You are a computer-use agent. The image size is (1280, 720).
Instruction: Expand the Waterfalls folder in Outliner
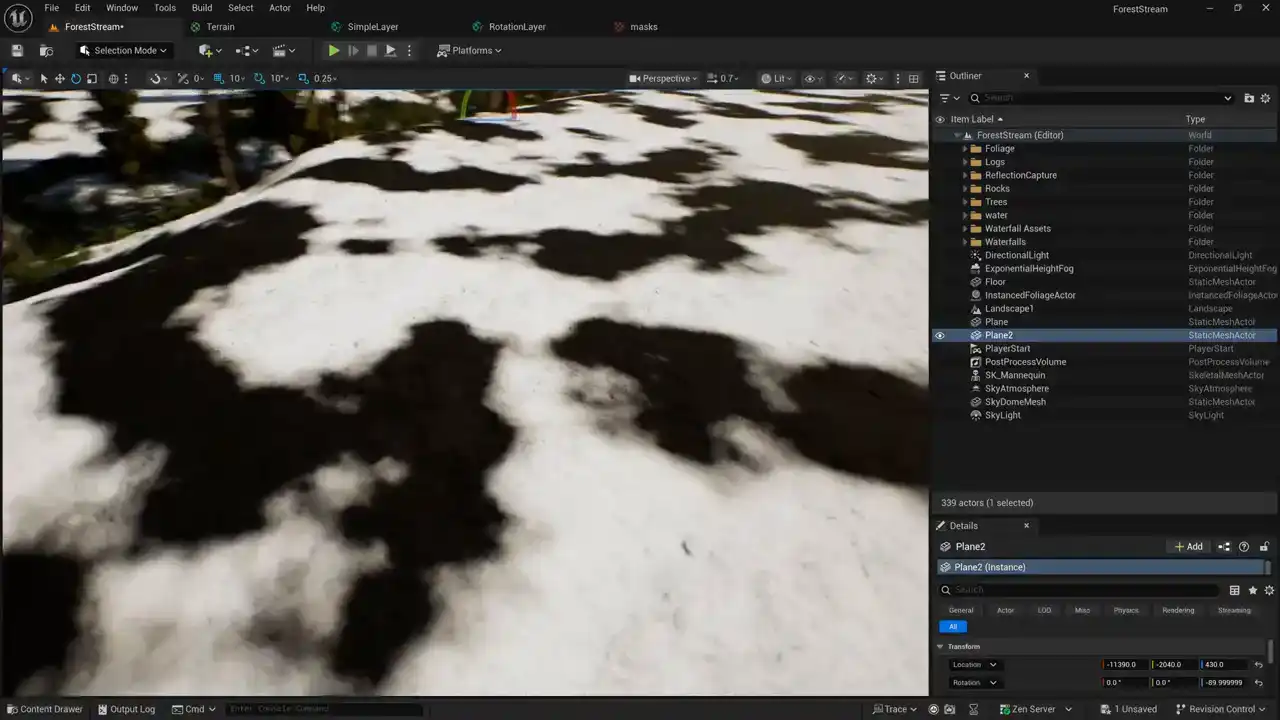(x=965, y=242)
